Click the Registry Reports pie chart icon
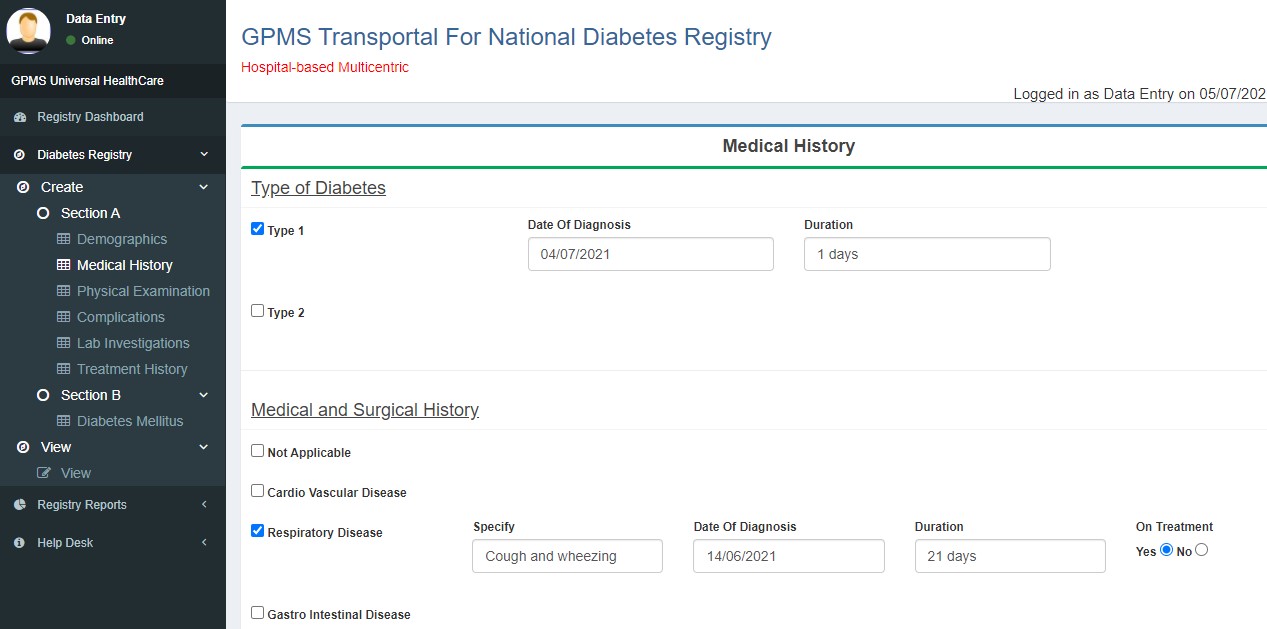Image resolution: width=1267 pixels, height=629 pixels. click(x=19, y=505)
